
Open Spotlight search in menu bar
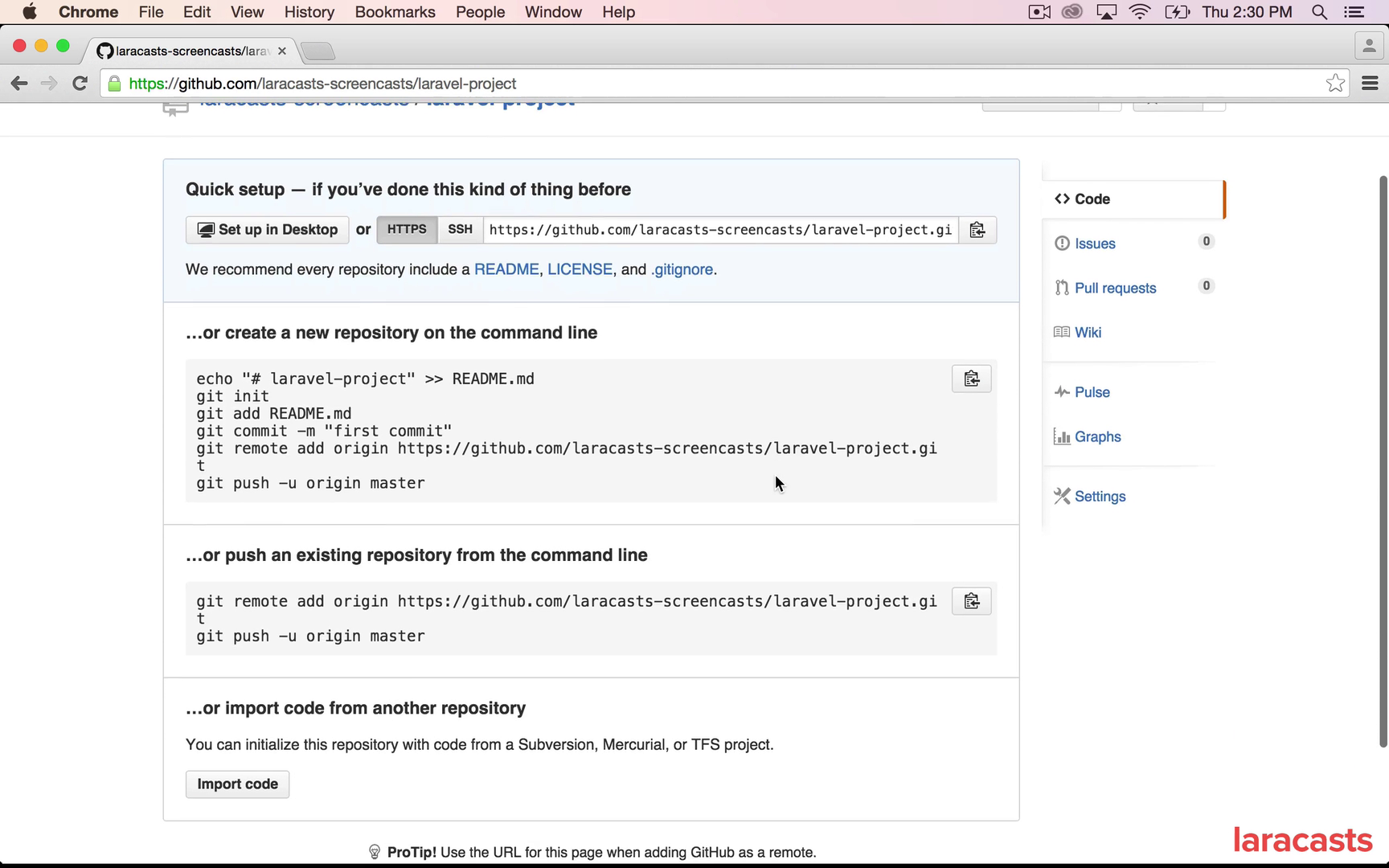(x=1319, y=12)
